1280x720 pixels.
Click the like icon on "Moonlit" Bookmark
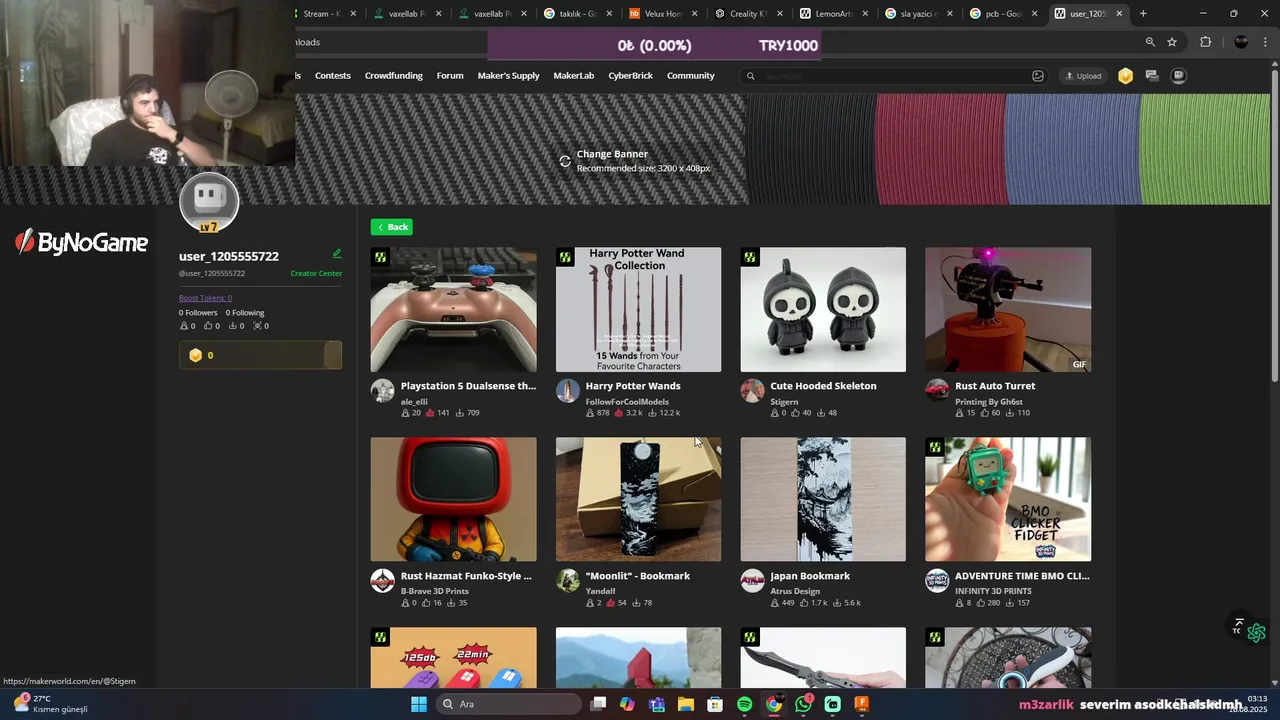(611, 603)
